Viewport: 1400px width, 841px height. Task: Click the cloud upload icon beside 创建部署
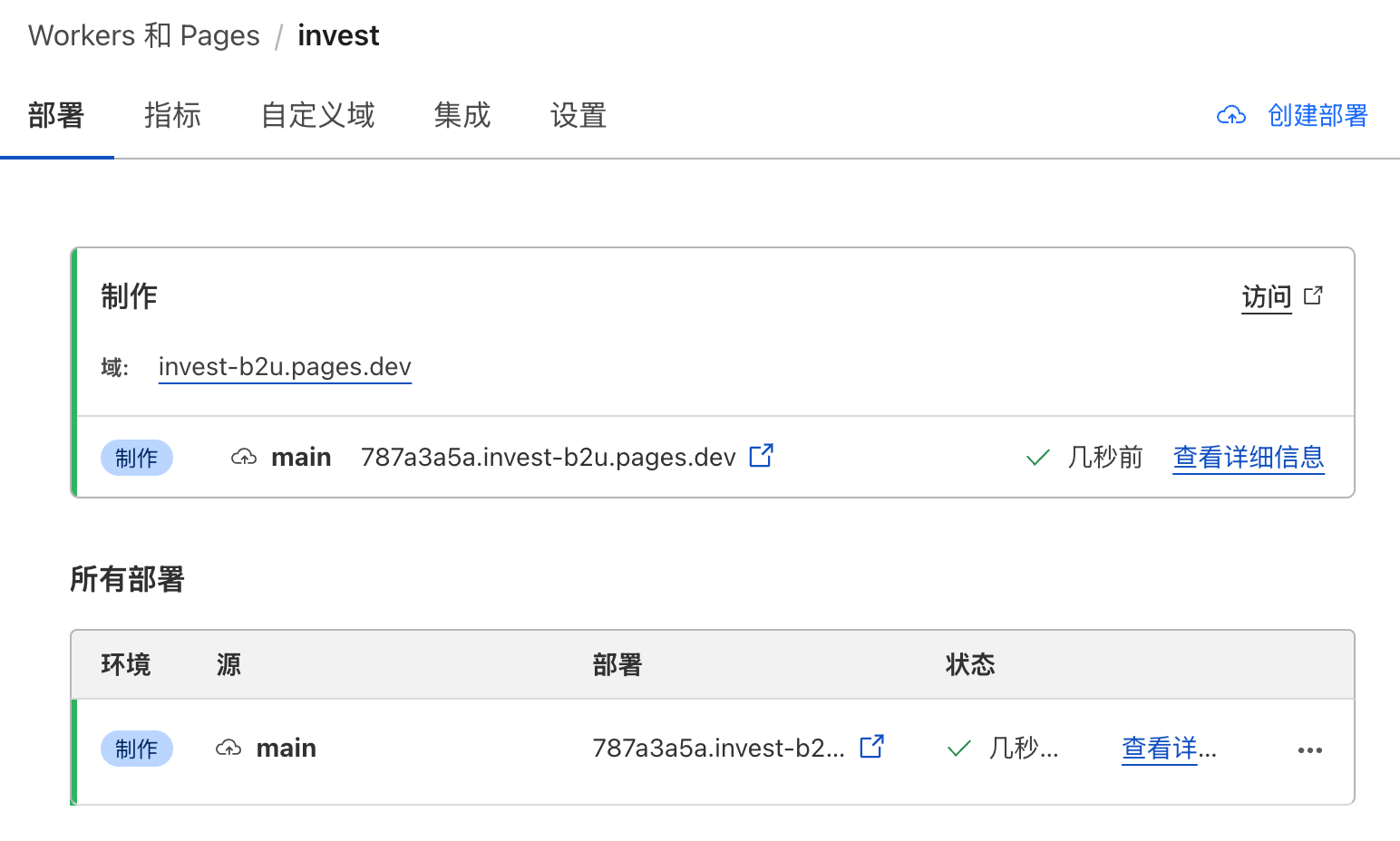click(x=1230, y=115)
